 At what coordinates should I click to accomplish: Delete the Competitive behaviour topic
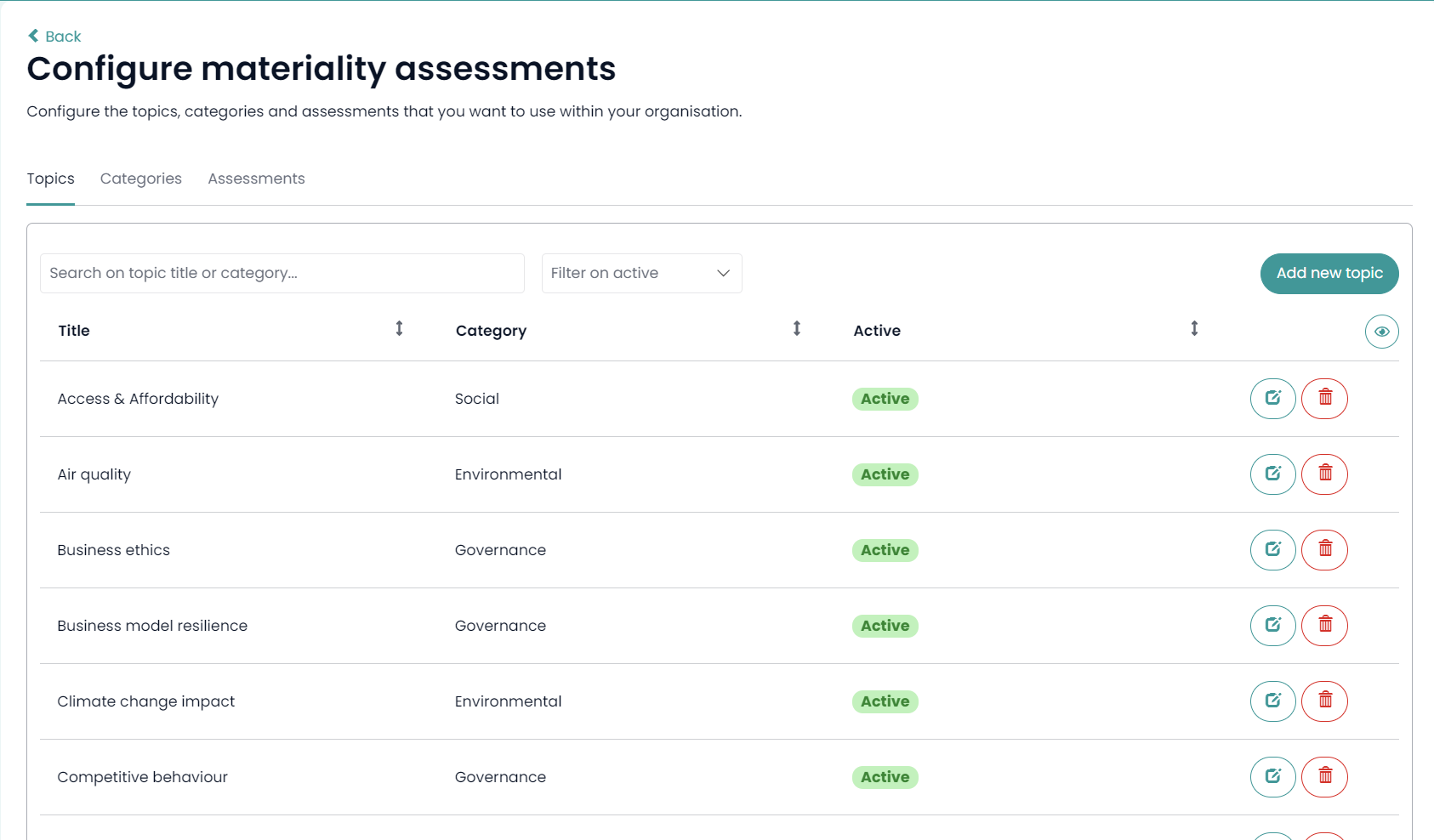point(1324,776)
